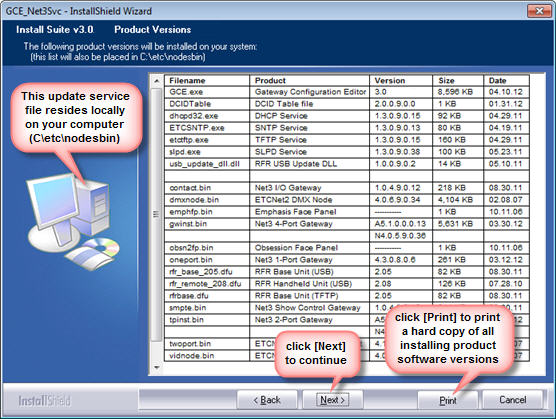Click the scroll up arrow of the list
The image size is (556, 419).
[156, 81]
